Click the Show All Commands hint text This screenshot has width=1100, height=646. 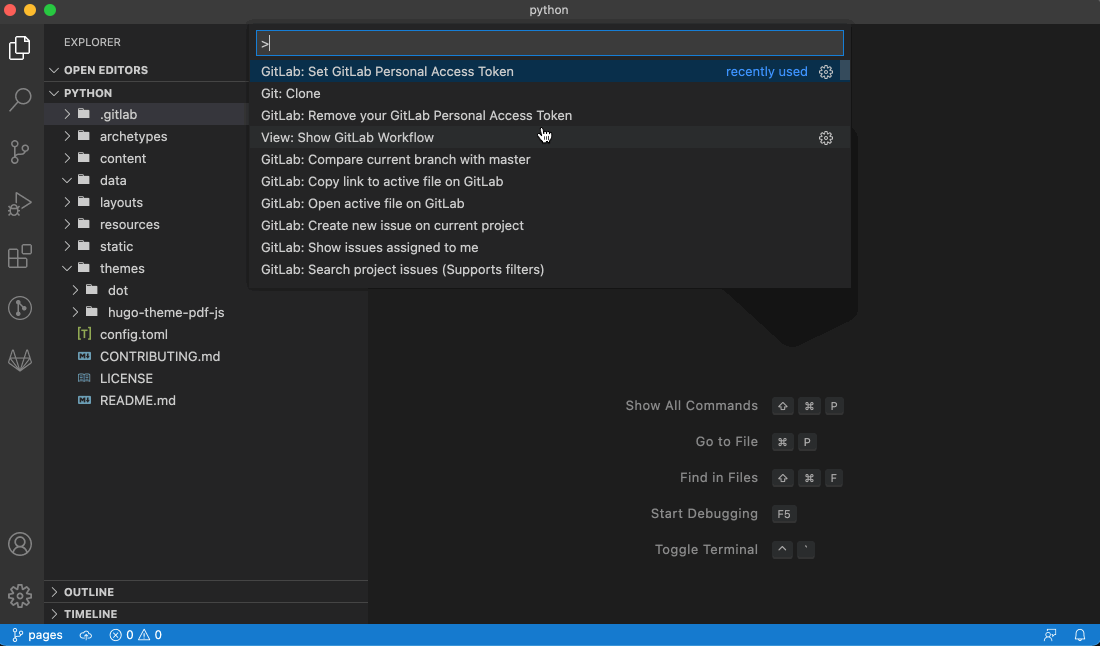692,405
